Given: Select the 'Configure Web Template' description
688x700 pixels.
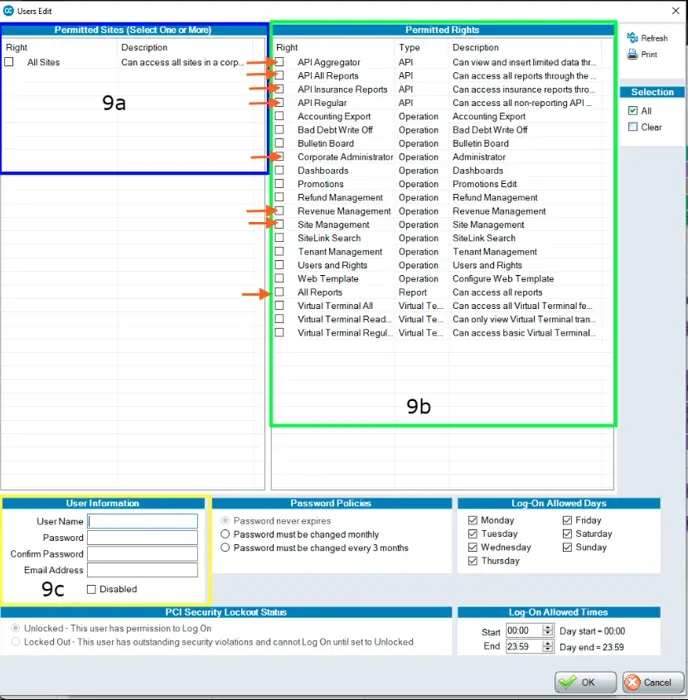Looking at the screenshot, I should 503,279.
